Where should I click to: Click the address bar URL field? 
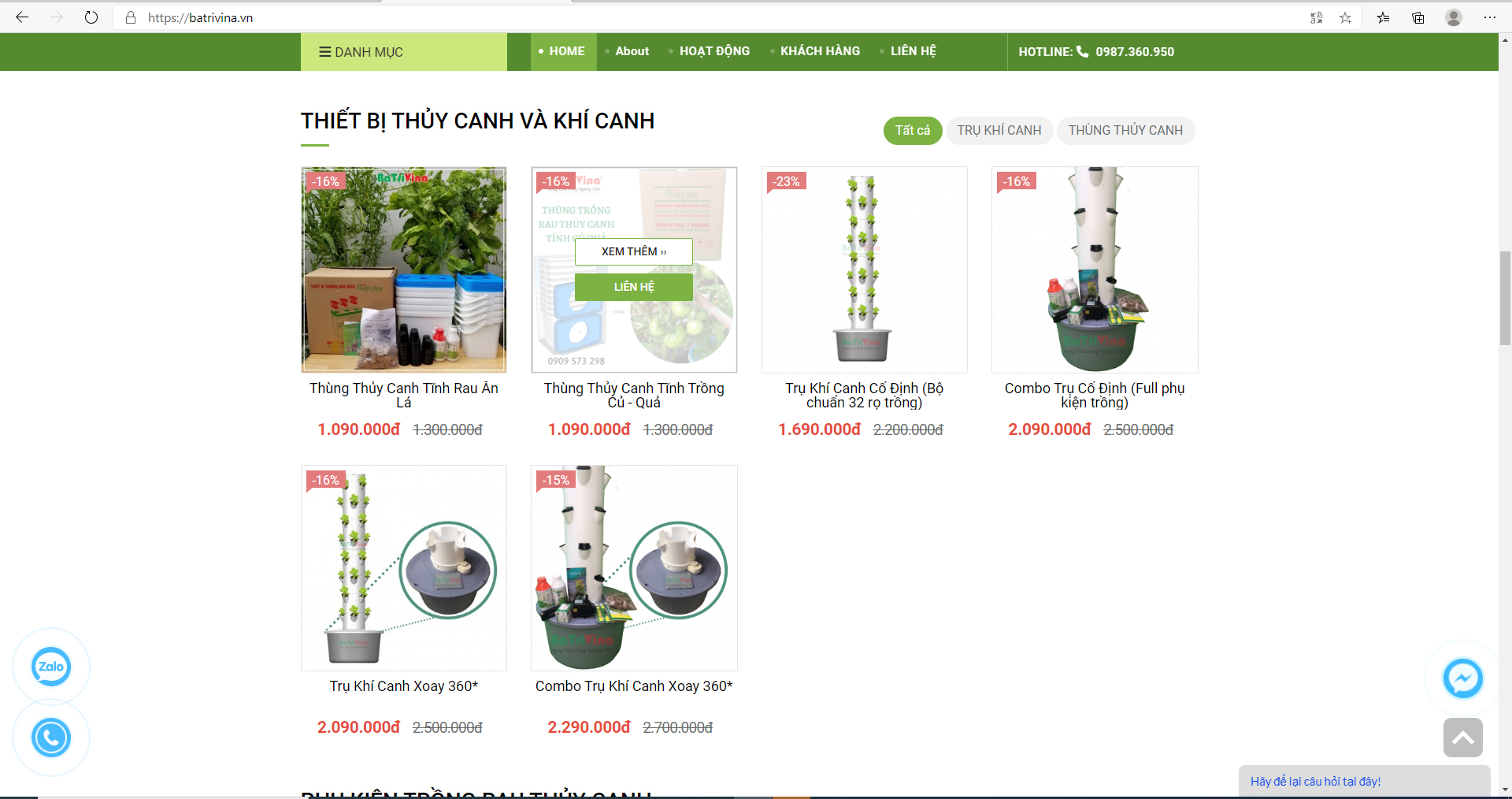coord(709,17)
